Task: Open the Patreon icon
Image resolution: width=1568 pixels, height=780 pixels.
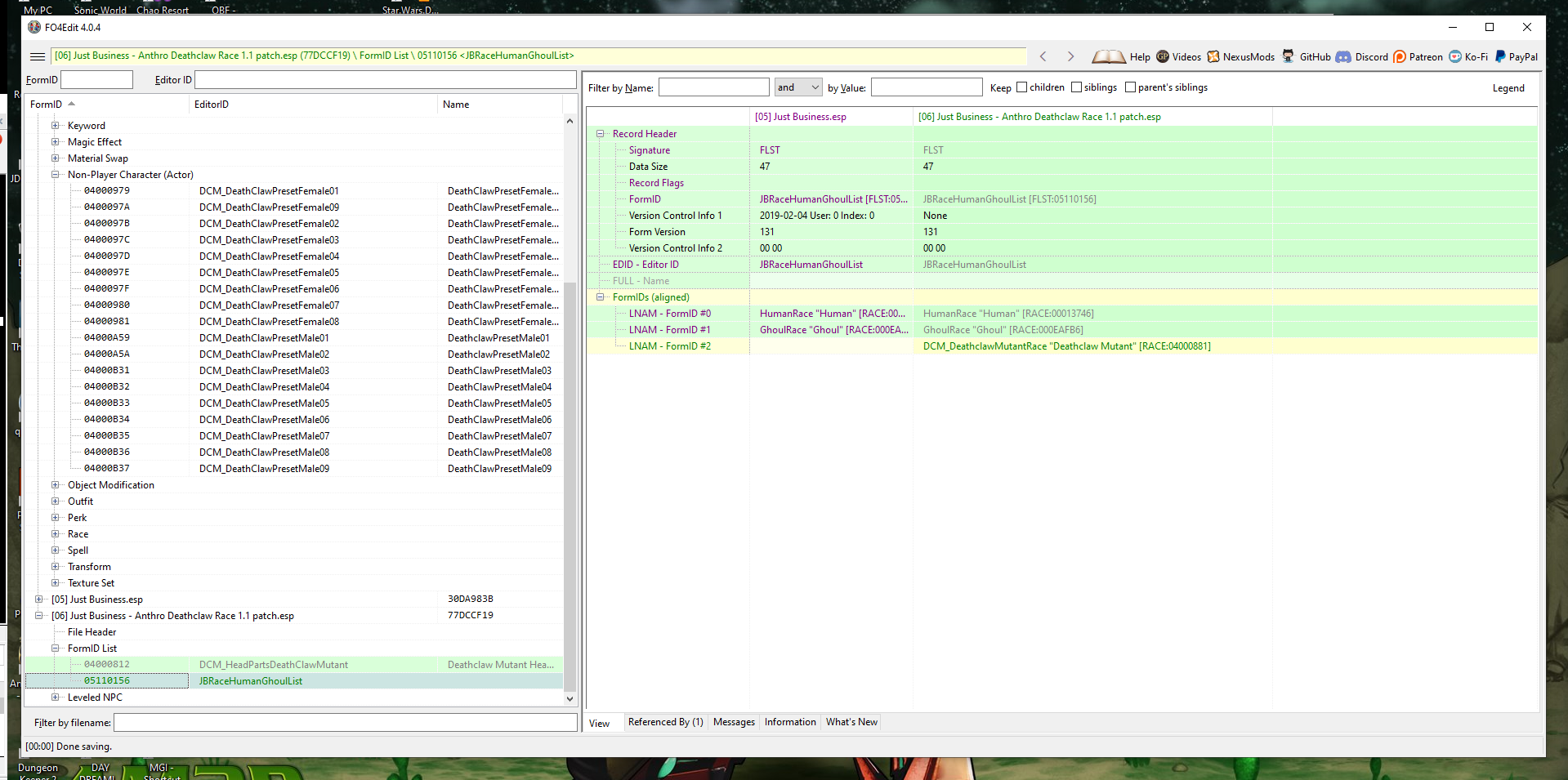Action: click(1400, 56)
